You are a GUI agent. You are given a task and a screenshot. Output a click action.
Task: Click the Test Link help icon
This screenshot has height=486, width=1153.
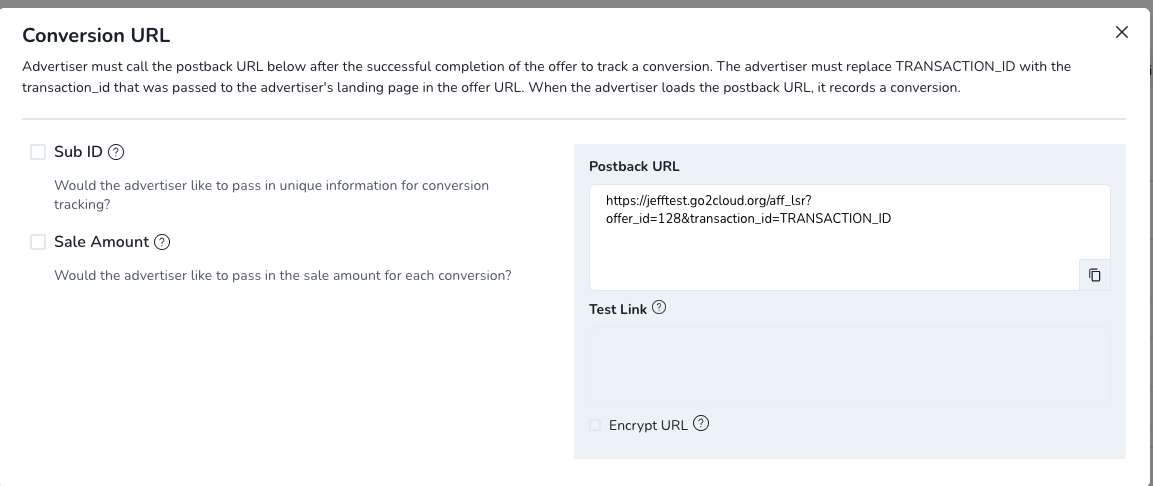coord(659,307)
